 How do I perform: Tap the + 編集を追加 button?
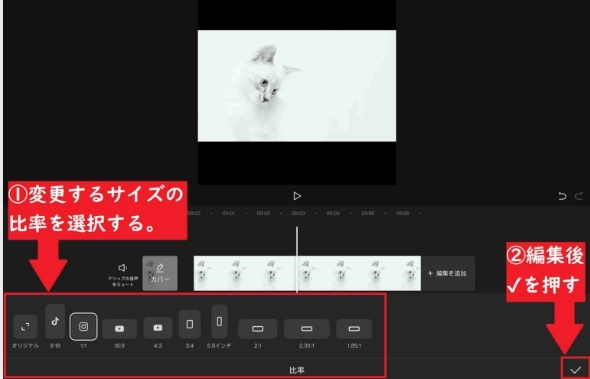(448, 273)
